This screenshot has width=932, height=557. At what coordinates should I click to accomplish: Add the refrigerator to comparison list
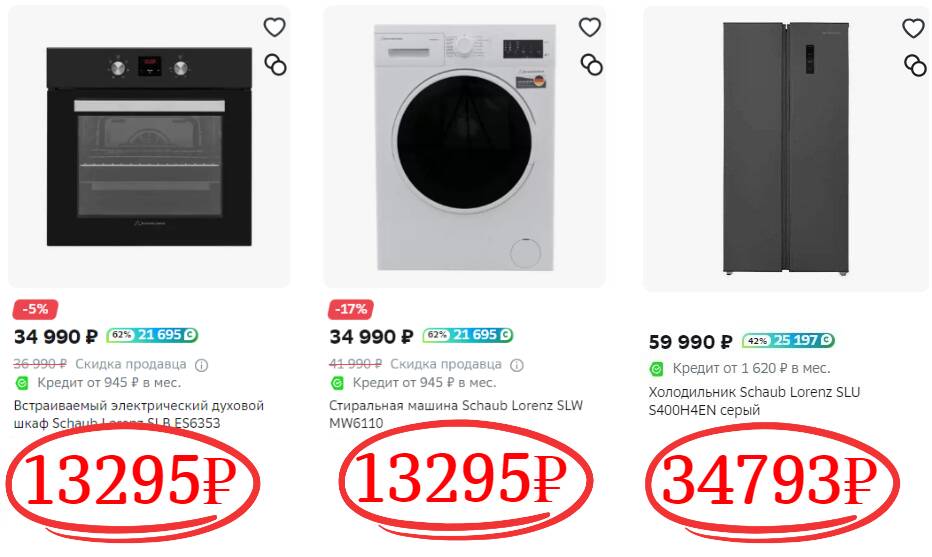[x=915, y=65]
